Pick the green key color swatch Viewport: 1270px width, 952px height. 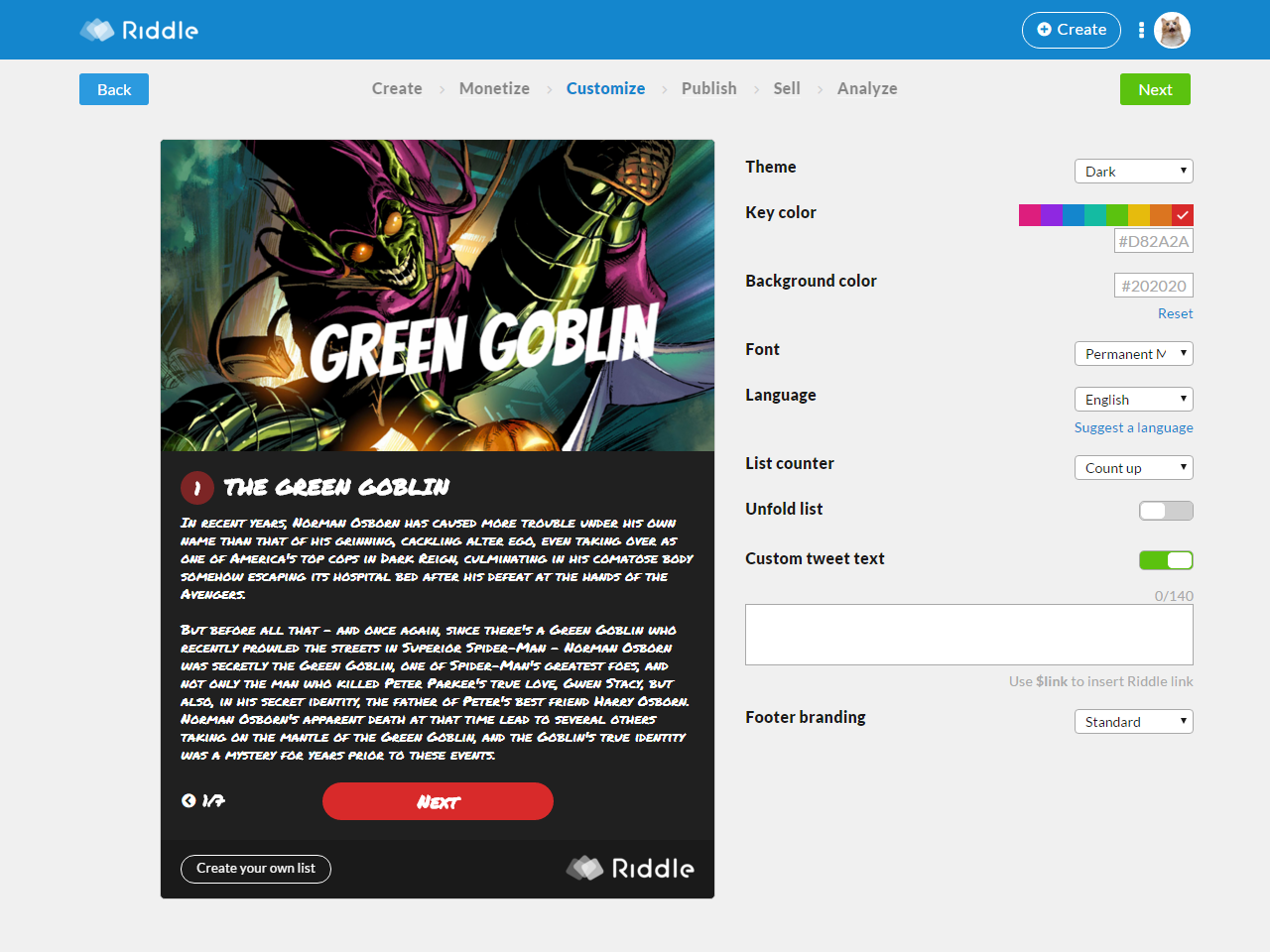coord(1117,215)
